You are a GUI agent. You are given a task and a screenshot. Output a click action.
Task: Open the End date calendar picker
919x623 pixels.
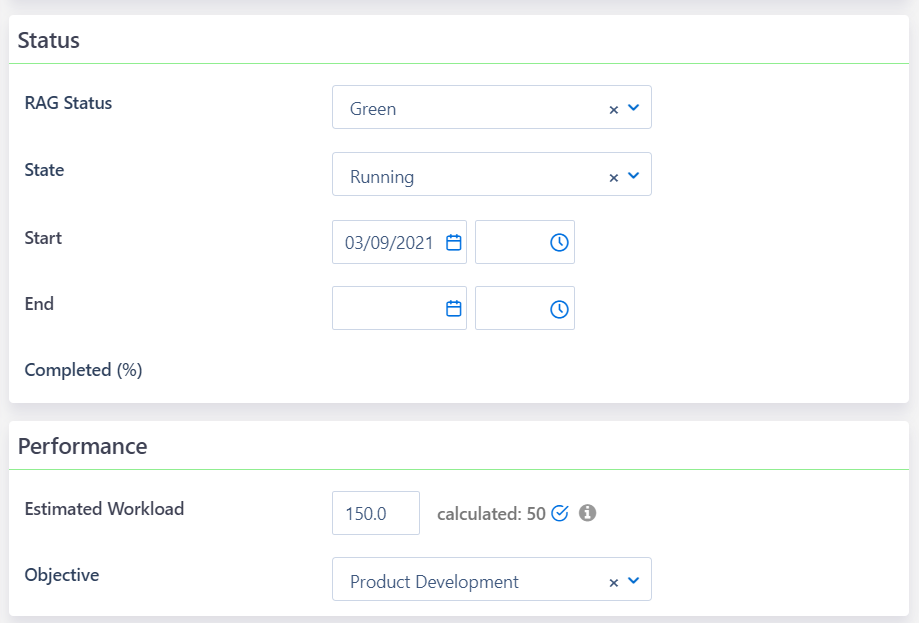pyautogui.click(x=454, y=307)
